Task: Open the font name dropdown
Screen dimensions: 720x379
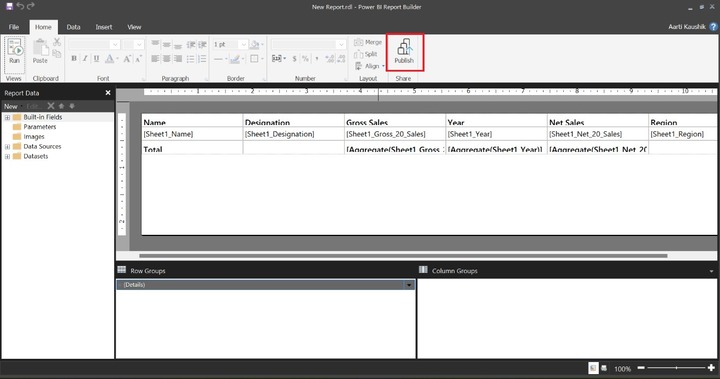Action: click(115, 45)
